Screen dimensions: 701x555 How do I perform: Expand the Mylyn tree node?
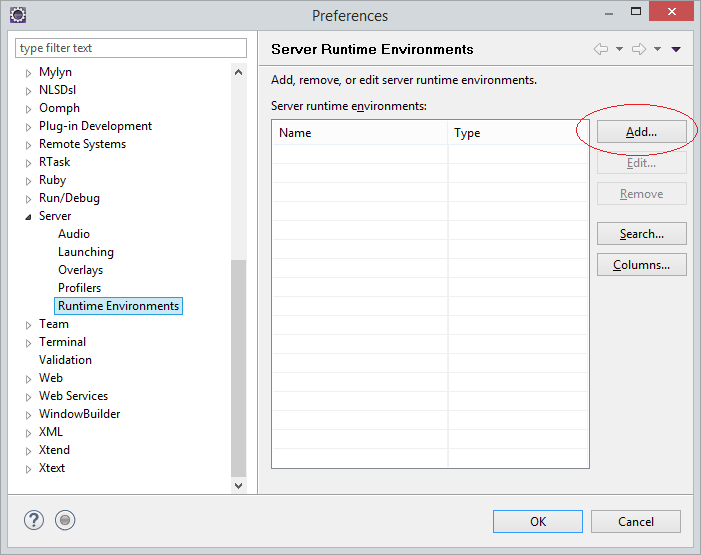tap(28, 73)
